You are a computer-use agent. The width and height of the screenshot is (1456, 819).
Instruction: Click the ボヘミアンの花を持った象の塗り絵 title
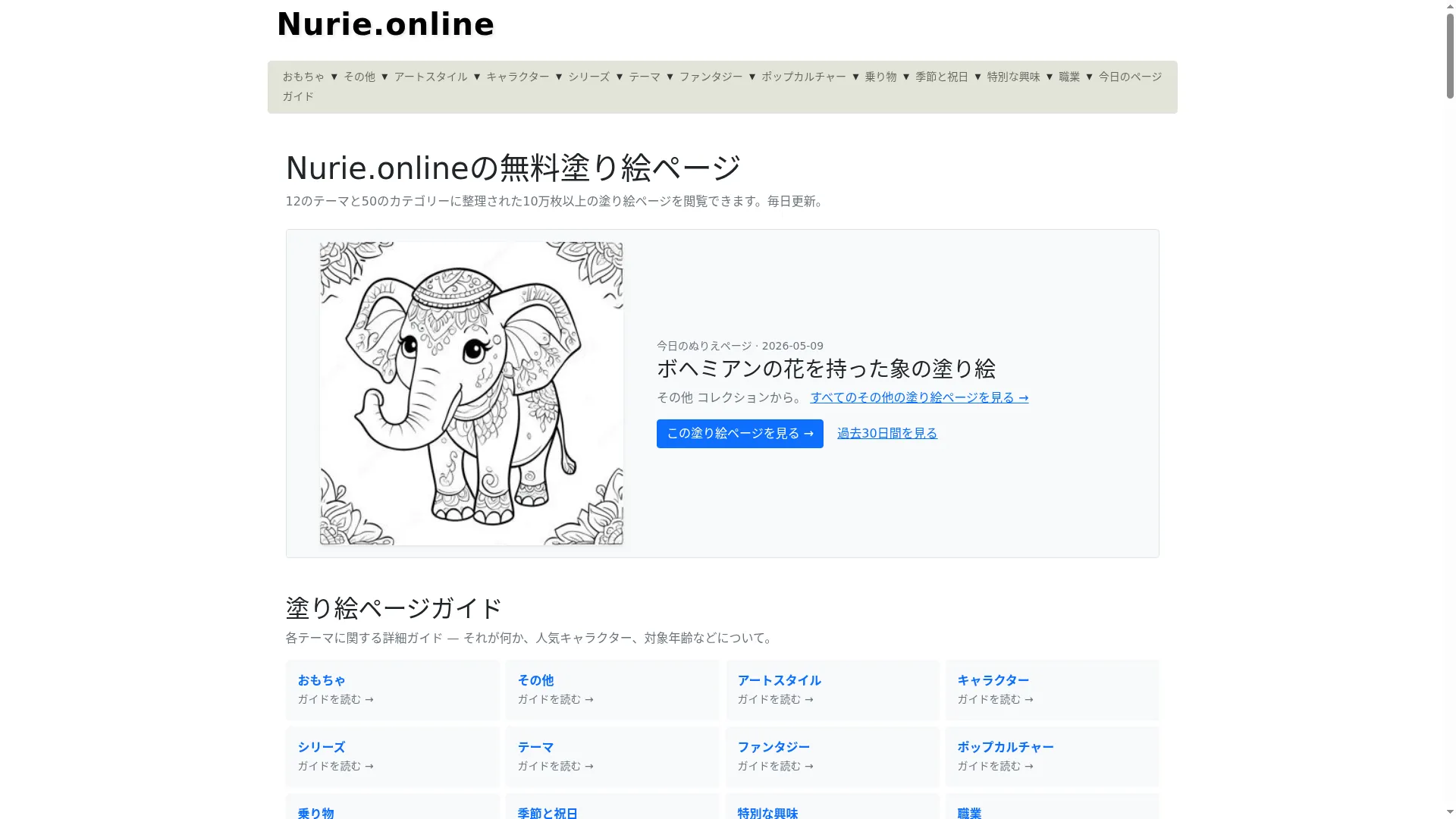pyautogui.click(x=826, y=369)
